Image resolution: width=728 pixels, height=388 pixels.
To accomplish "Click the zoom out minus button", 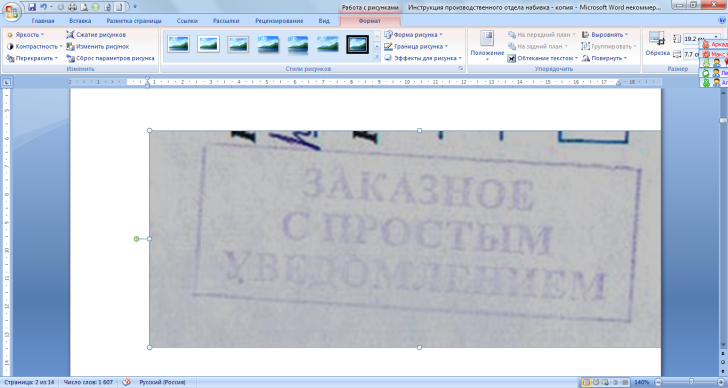I will coord(657,382).
